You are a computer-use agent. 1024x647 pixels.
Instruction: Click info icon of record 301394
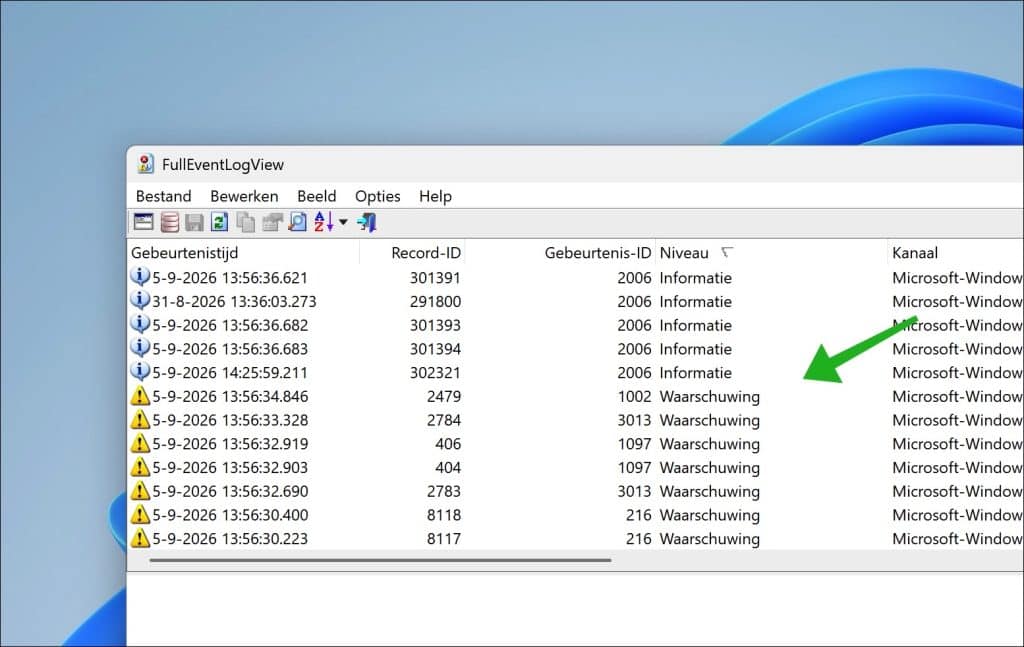pyautogui.click(x=140, y=348)
